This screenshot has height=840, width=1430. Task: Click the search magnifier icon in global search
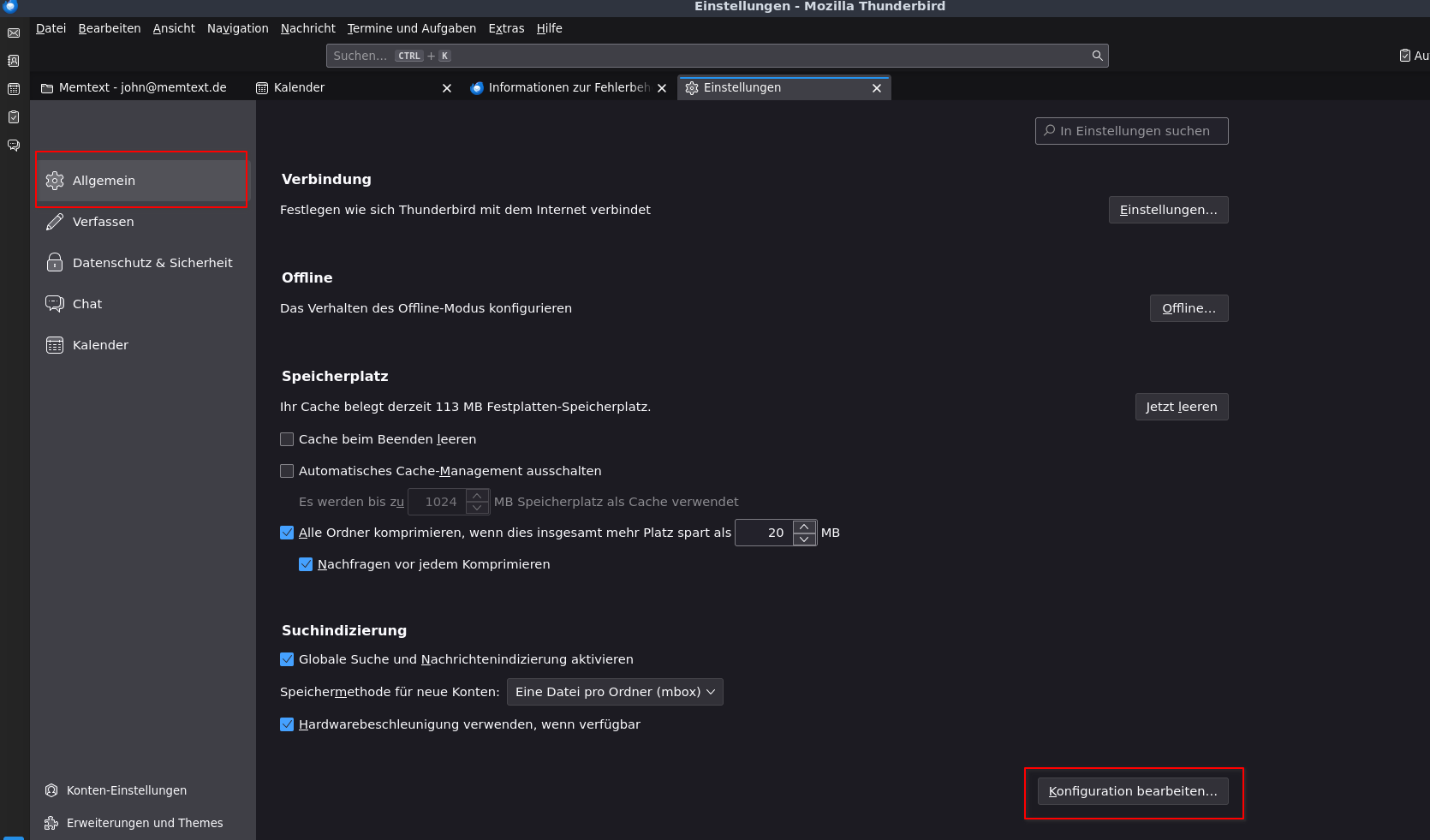pyautogui.click(x=1097, y=56)
